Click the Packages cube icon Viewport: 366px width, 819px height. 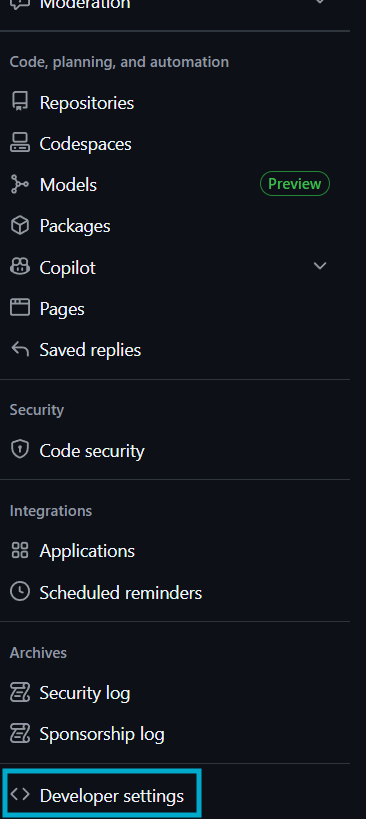point(20,226)
